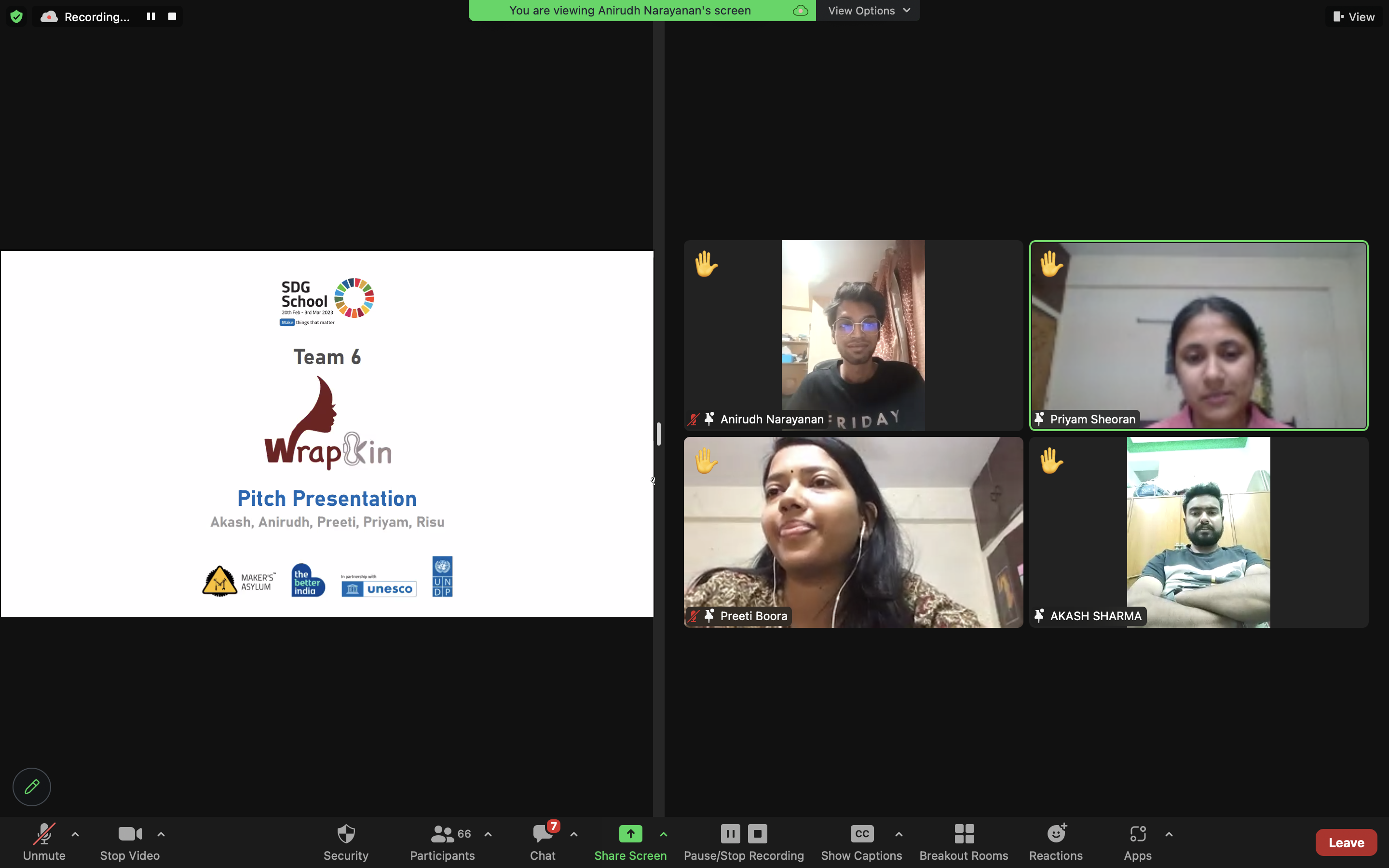Click the green annotation pencil icon
Viewport: 1389px width, 868px height.
click(31, 787)
